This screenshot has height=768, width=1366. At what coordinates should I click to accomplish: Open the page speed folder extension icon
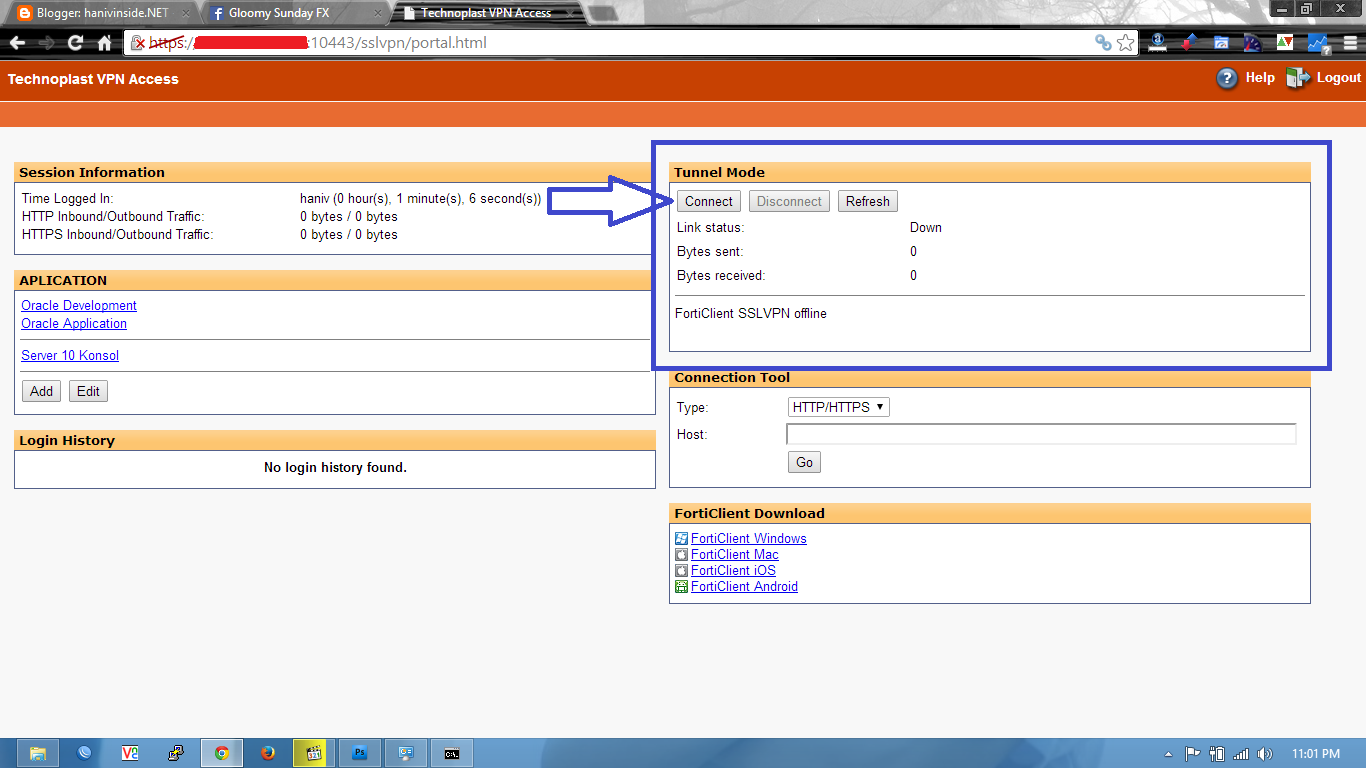click(1221, 43)
